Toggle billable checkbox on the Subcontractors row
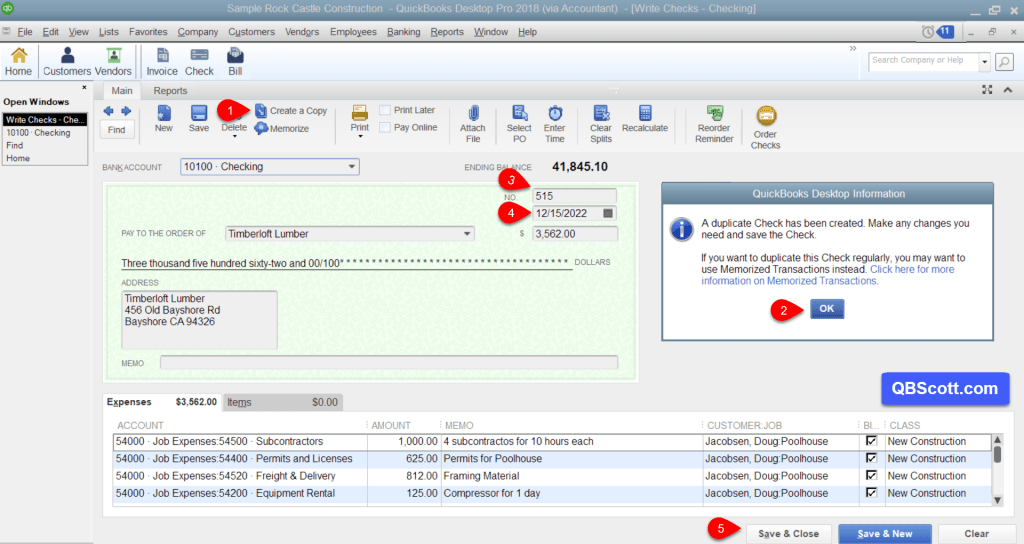This screenshot has width=1024, height=544. click(x=871, y=441)
